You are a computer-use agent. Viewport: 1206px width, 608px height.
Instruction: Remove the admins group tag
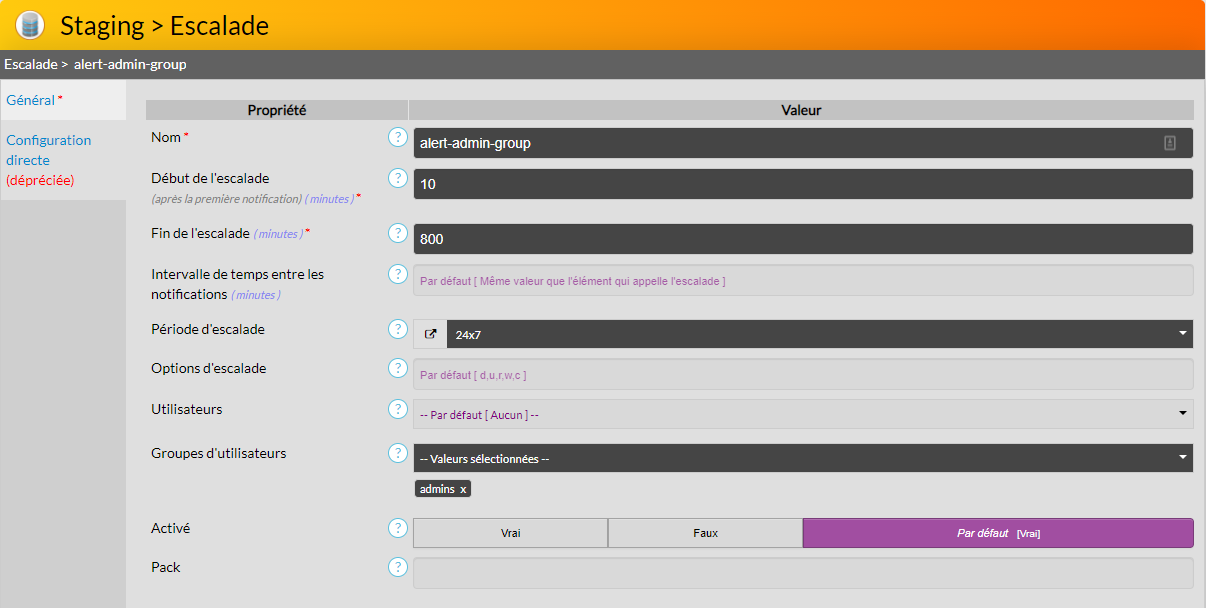(463, 489)
